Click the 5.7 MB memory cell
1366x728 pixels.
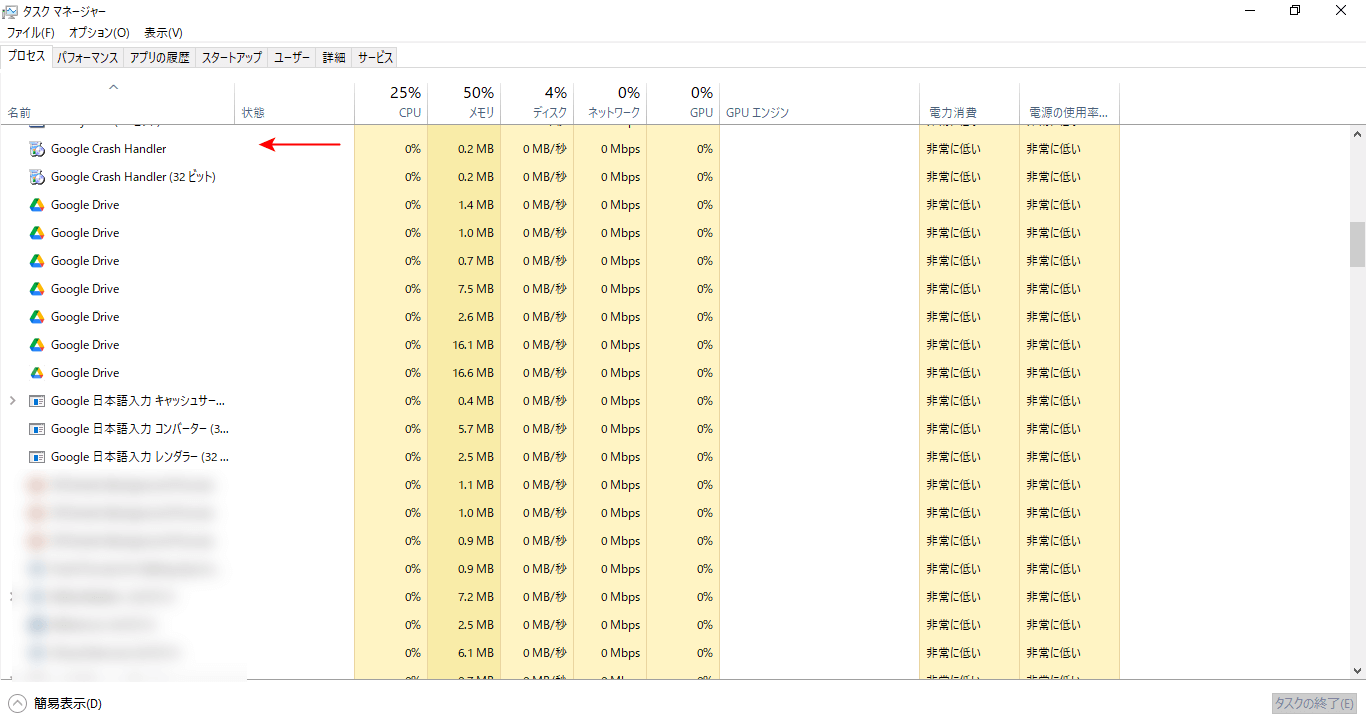tap(464, 429)
